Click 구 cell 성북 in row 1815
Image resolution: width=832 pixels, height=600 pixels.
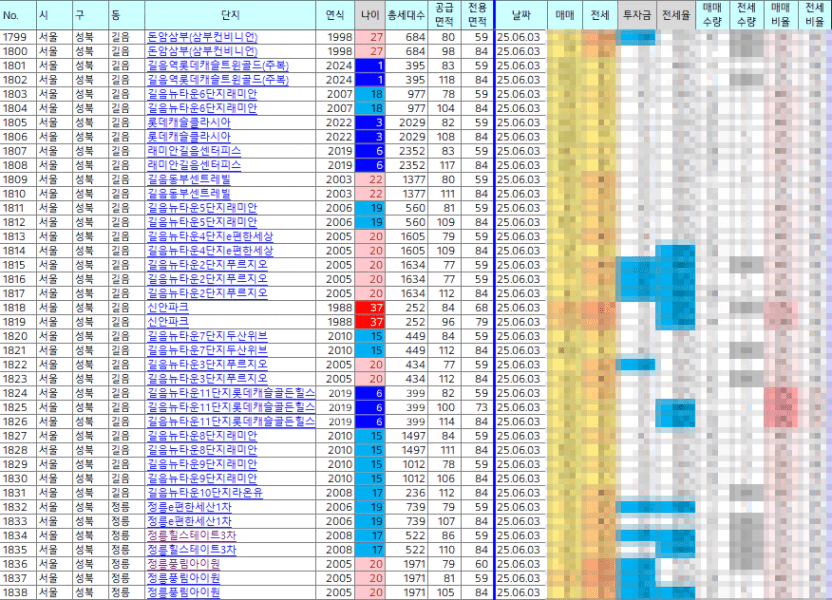point(90,265)
